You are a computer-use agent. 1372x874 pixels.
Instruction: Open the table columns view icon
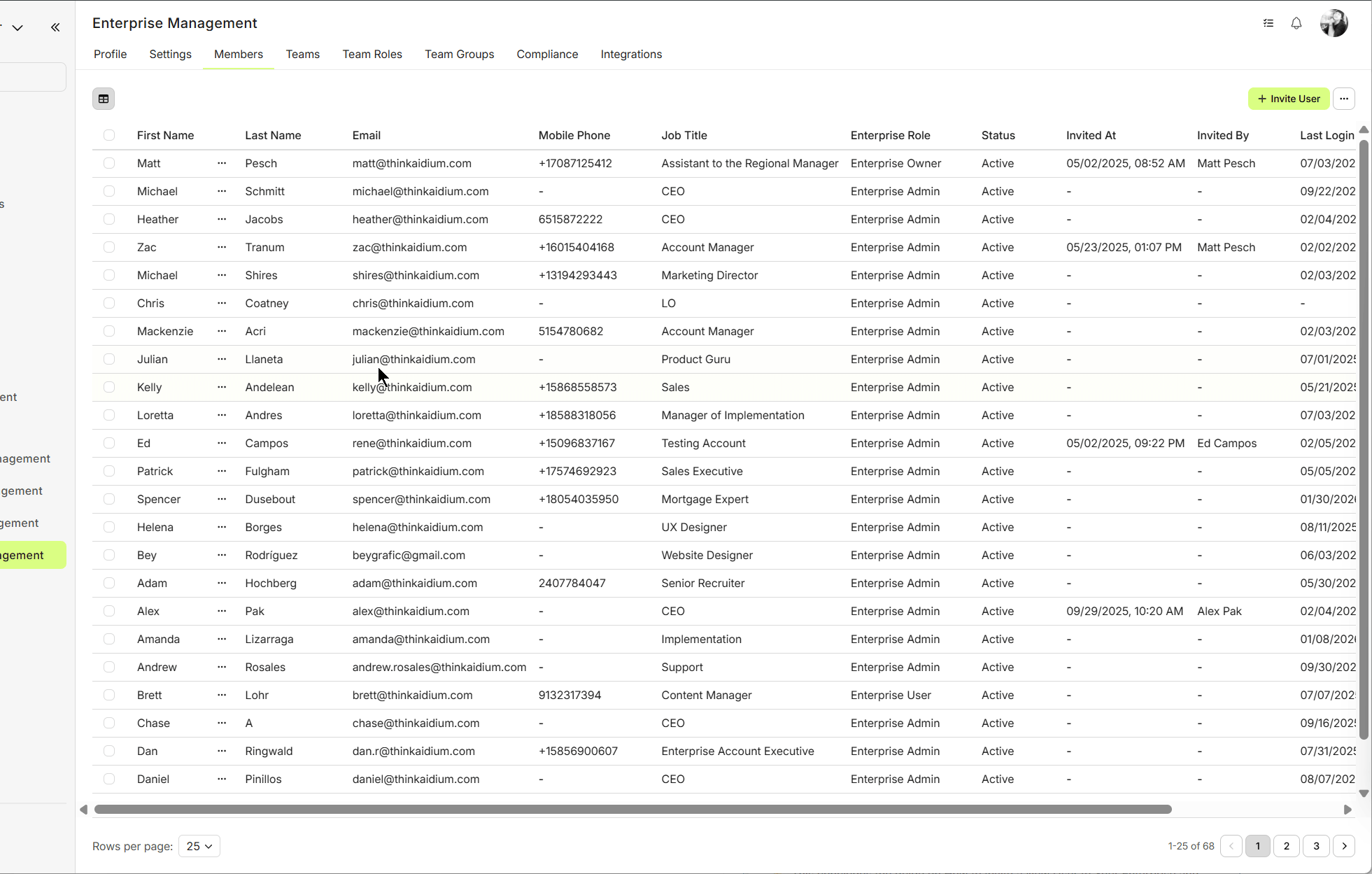click(x=104, y=99)
